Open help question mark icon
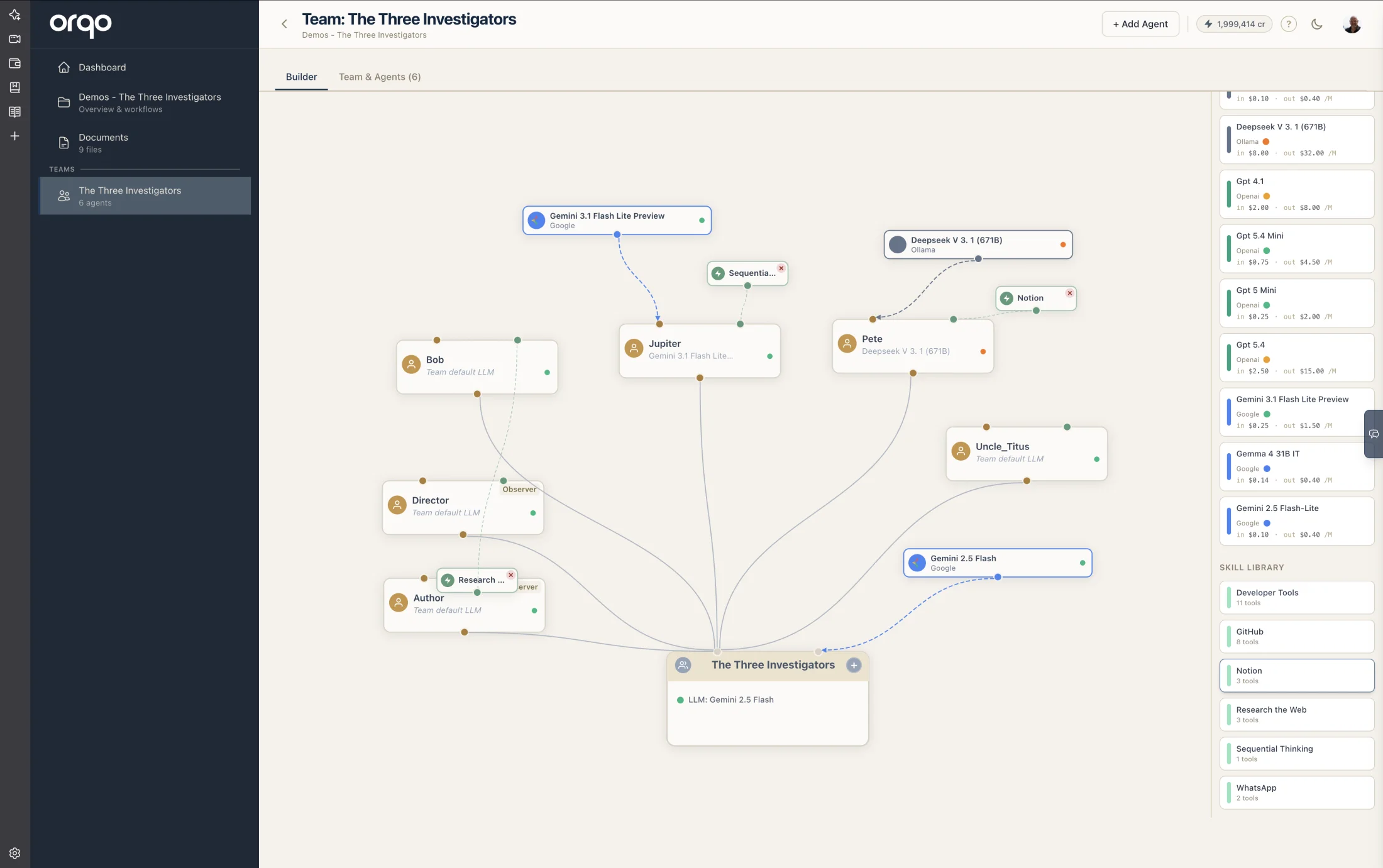The height and width of the screenshot is (868, 1383). [x=1289, y=24]
